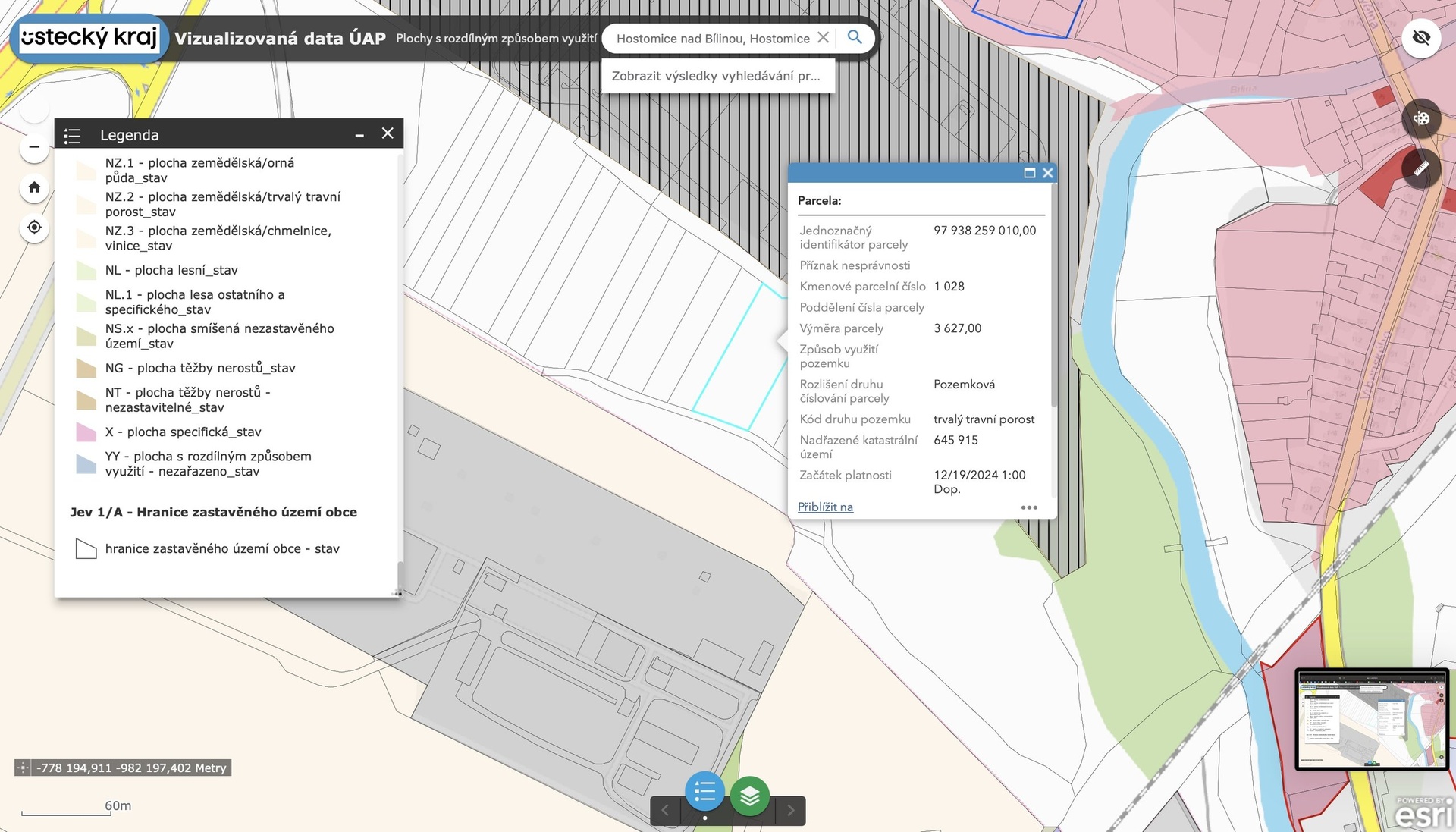Click the Výměra parcely value 3 627,00

pos(957,328)
